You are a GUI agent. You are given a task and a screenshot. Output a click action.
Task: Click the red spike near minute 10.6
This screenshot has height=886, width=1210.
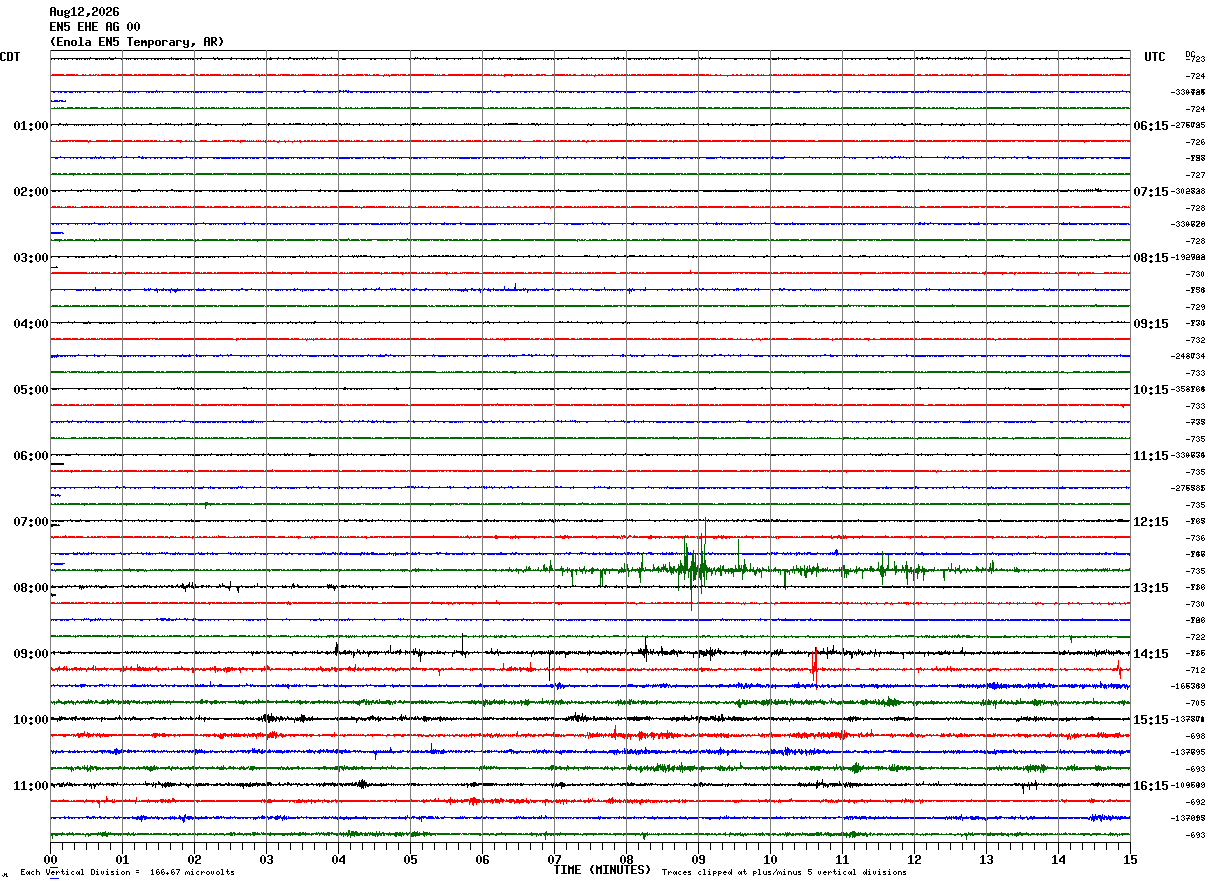(815, 665)
